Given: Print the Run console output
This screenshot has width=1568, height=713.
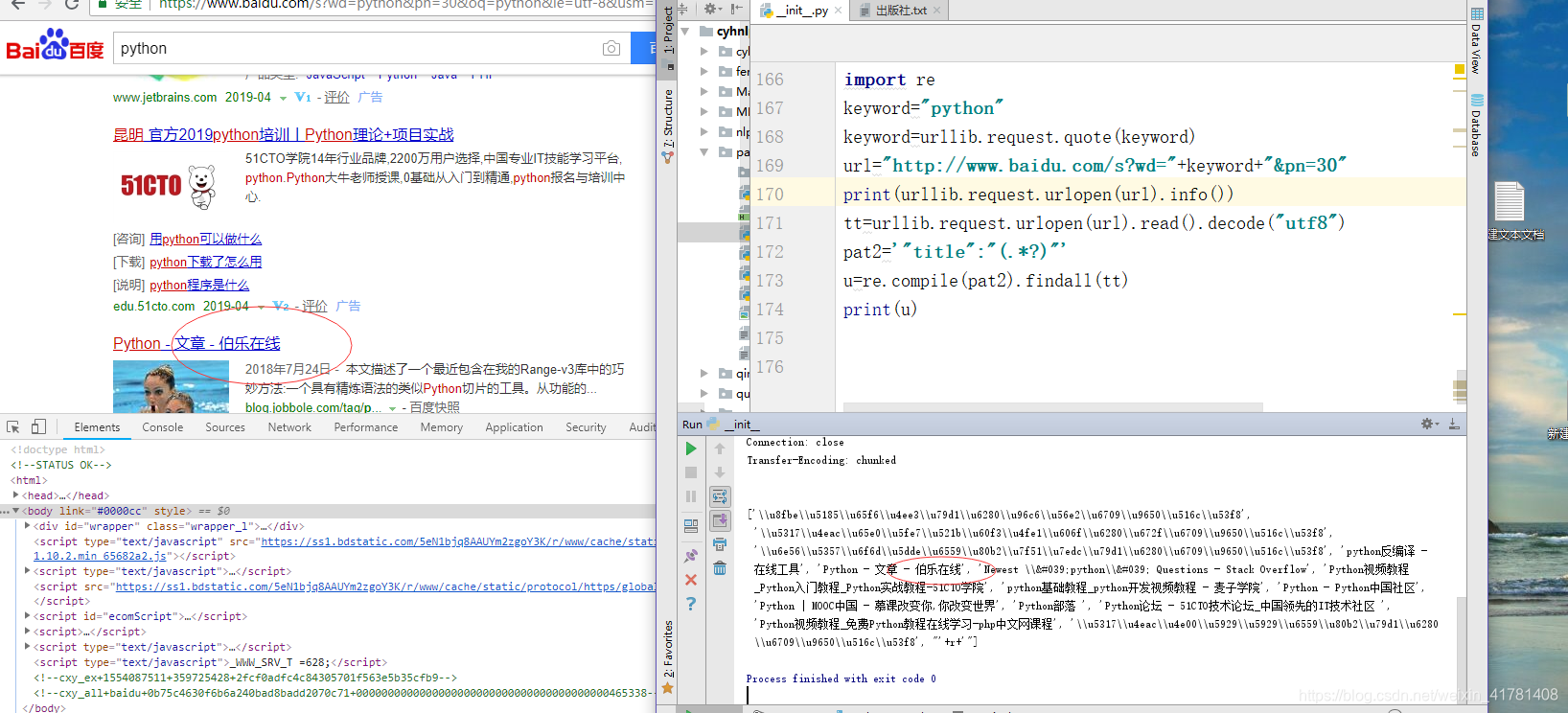Looking at the screenshot, I should [720, 544].
